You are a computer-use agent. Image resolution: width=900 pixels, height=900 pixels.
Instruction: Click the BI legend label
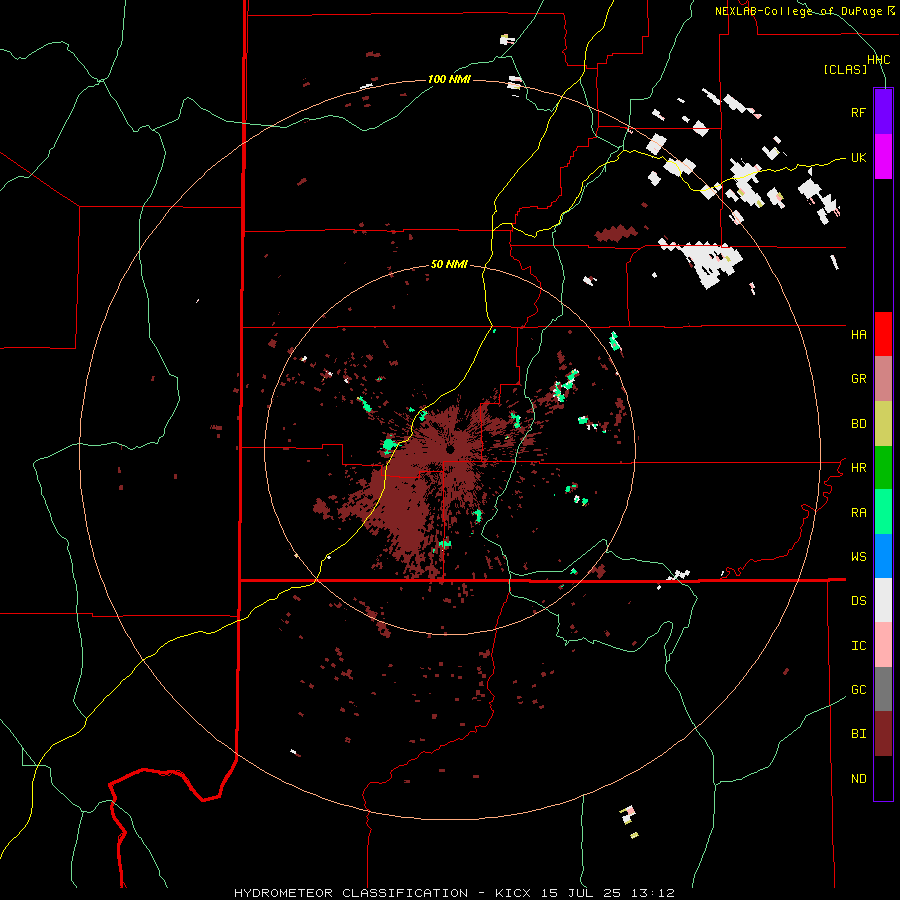tap(858, 734)
